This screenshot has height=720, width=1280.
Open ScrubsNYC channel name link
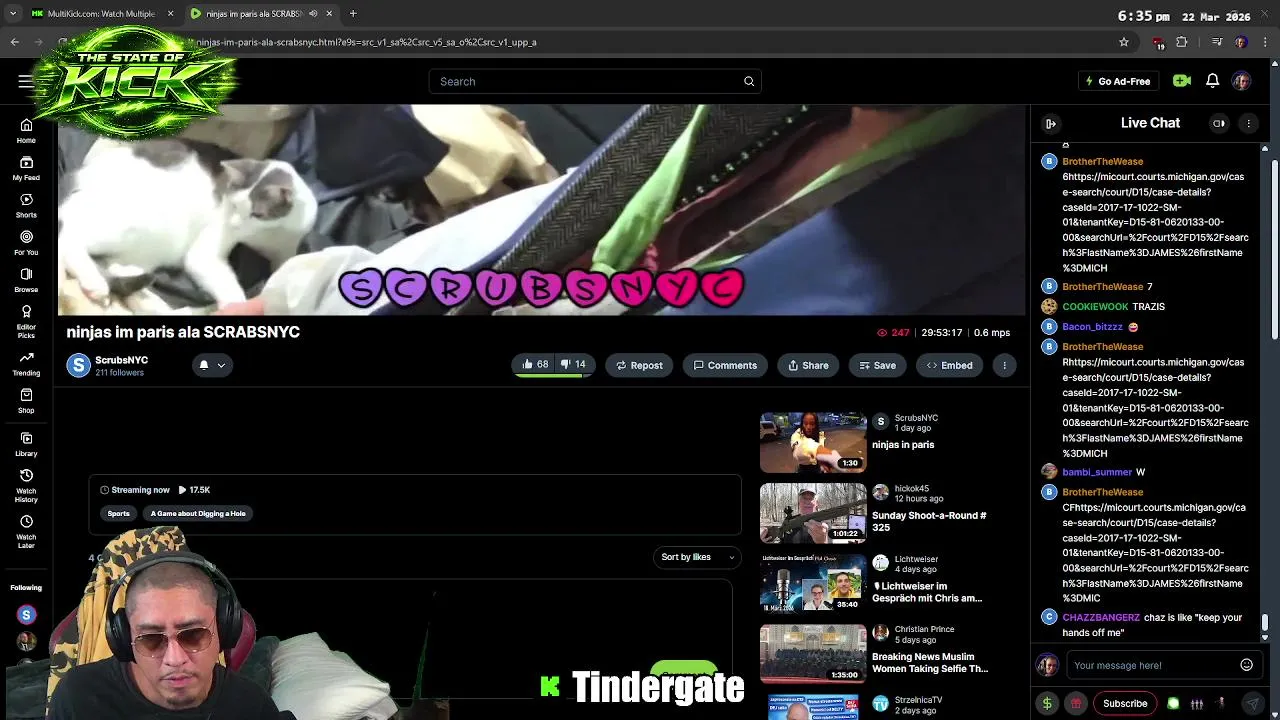click(121, 360)
